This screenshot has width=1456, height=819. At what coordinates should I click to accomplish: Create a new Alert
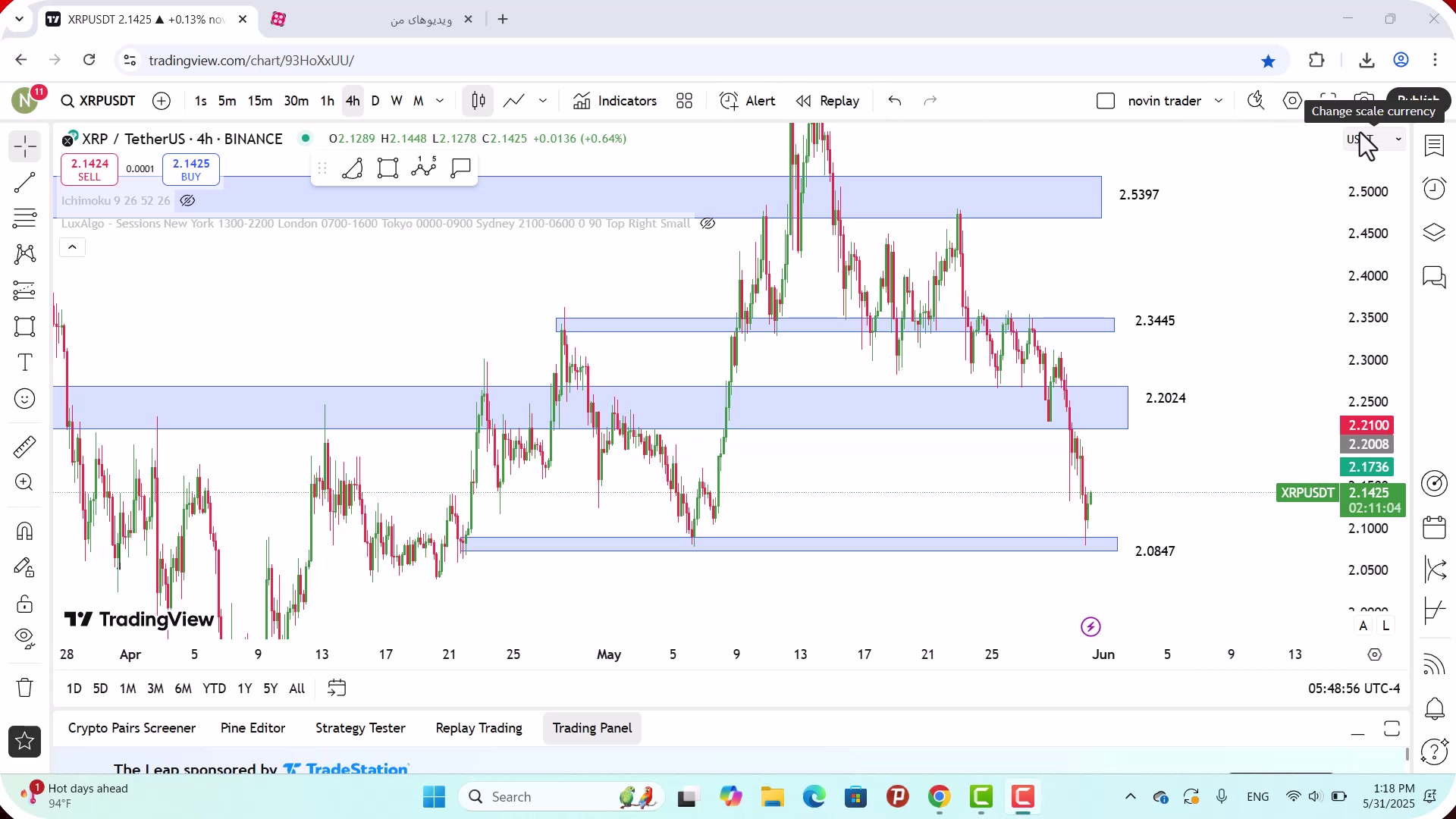tap(748, 101)
